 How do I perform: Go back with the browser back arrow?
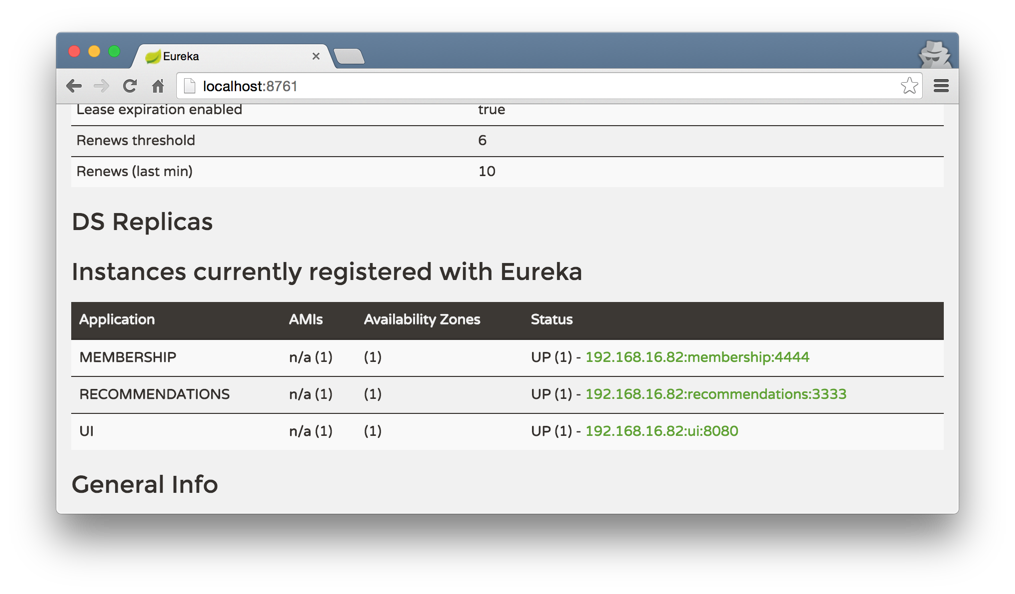pos(74,86)
